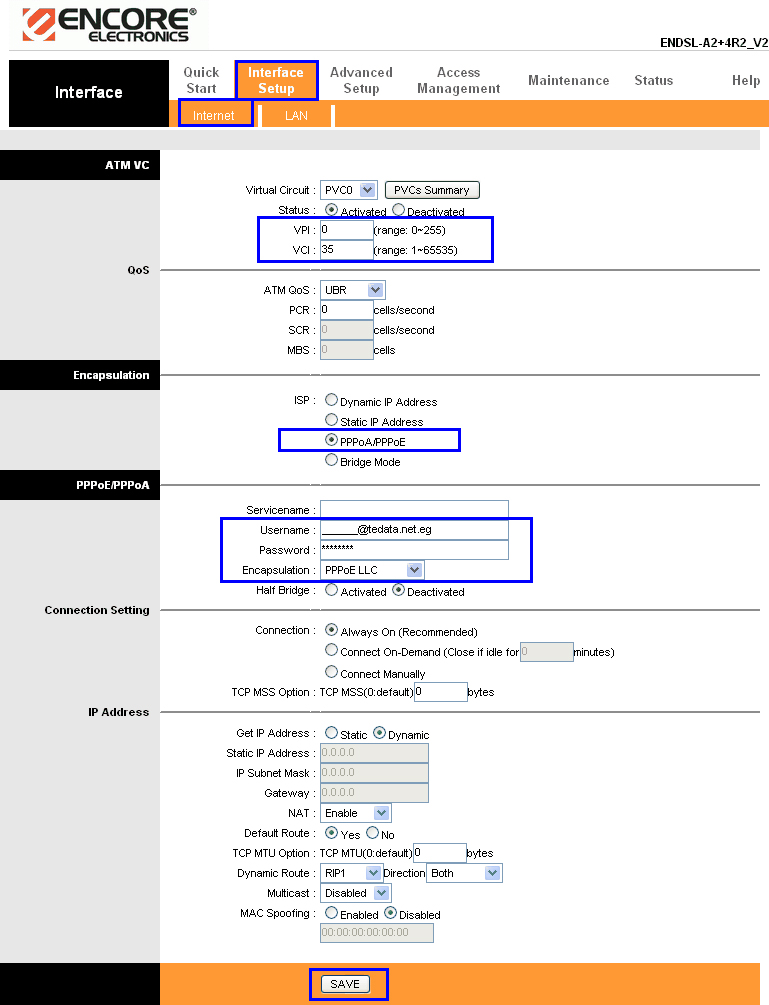The width and height of the screenshot is (769, 1005).
Task: Open the NAT Enable dropdown
Action: point(356,813)
